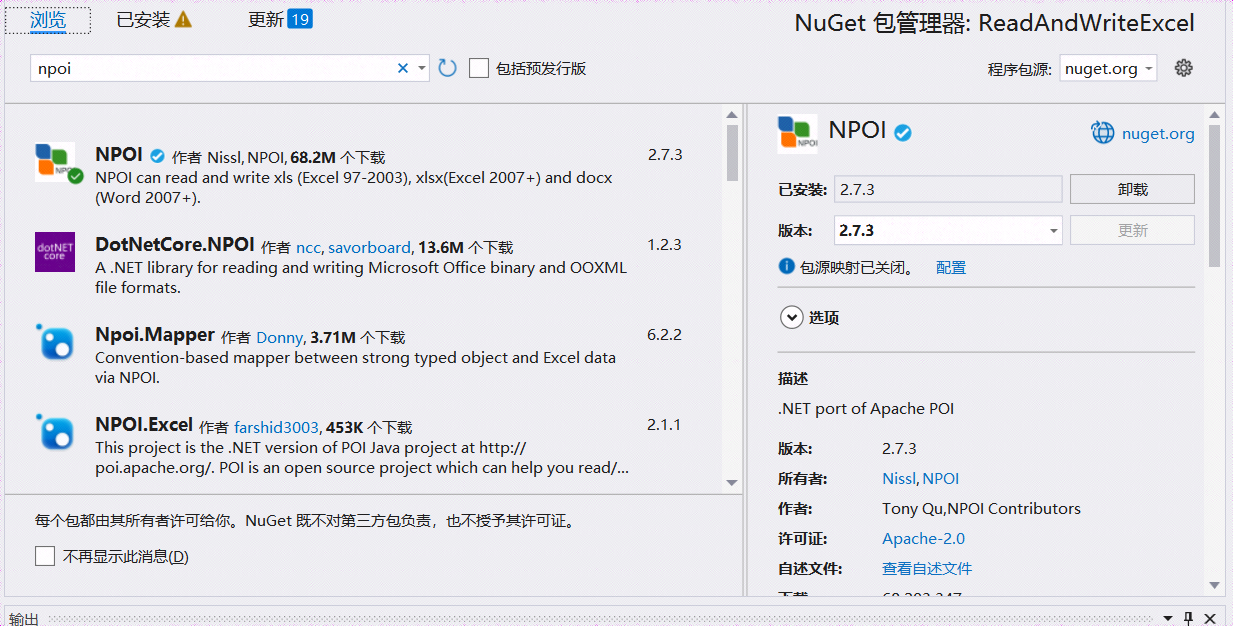Open the version 2.7.3 combo box
1233x626 pixels.
pyautogui.click(x=948, y=230)
